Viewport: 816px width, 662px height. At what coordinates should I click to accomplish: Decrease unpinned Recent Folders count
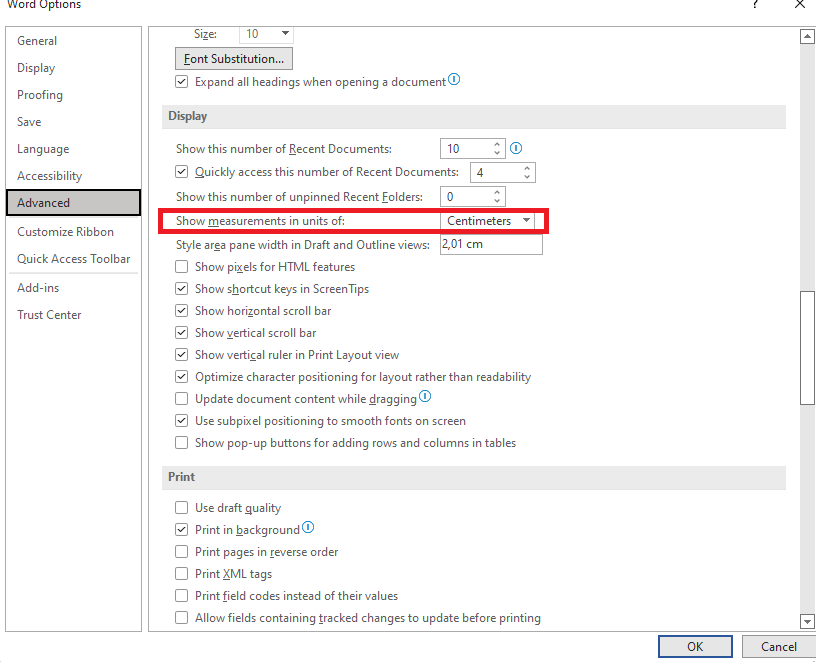coord(498,201)
